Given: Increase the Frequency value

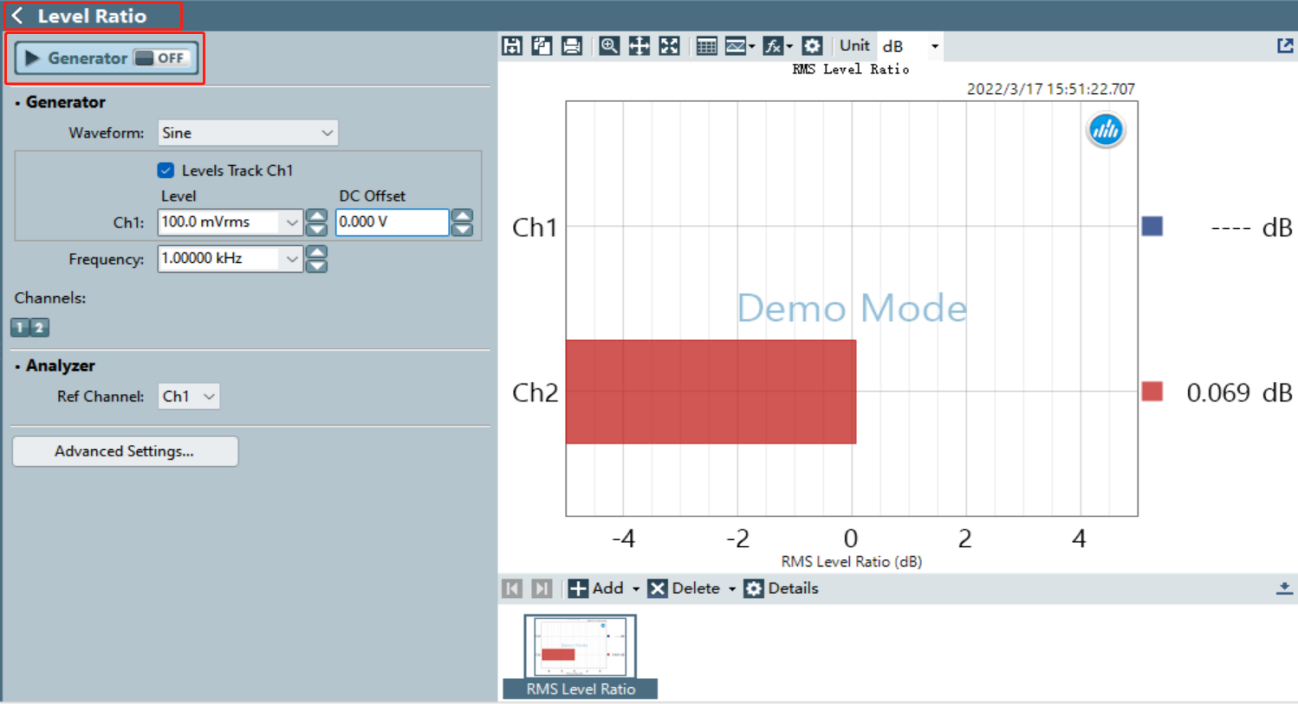Looking at the screenshot, I should (x=316, y=252).
